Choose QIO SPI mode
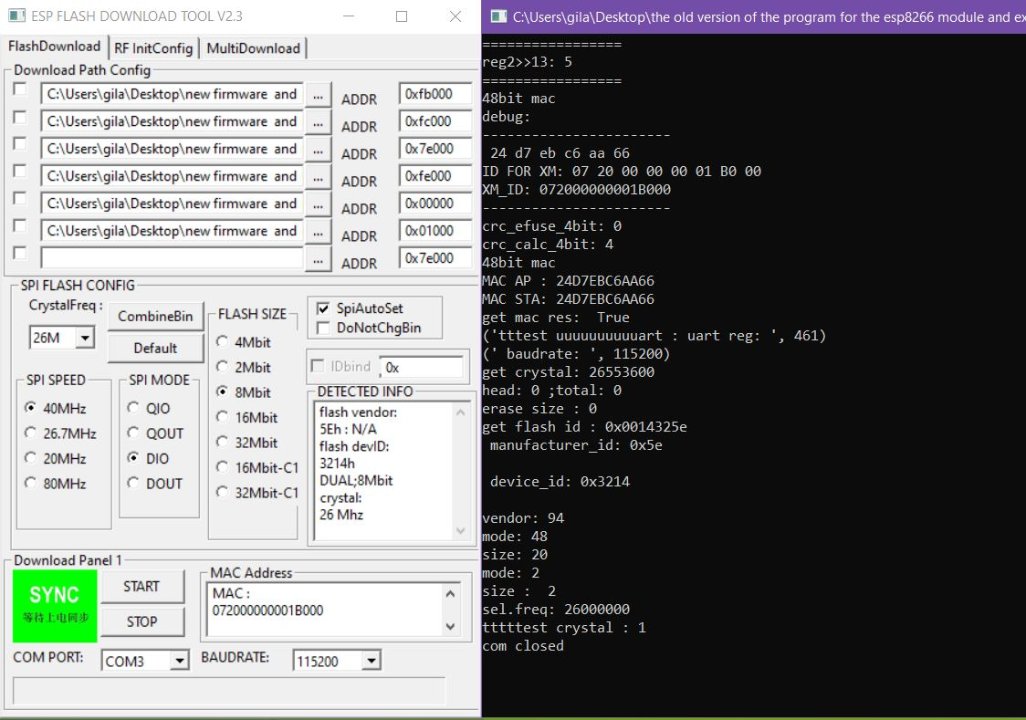This screenshot has width=1026, height=720. pos(149,408)
